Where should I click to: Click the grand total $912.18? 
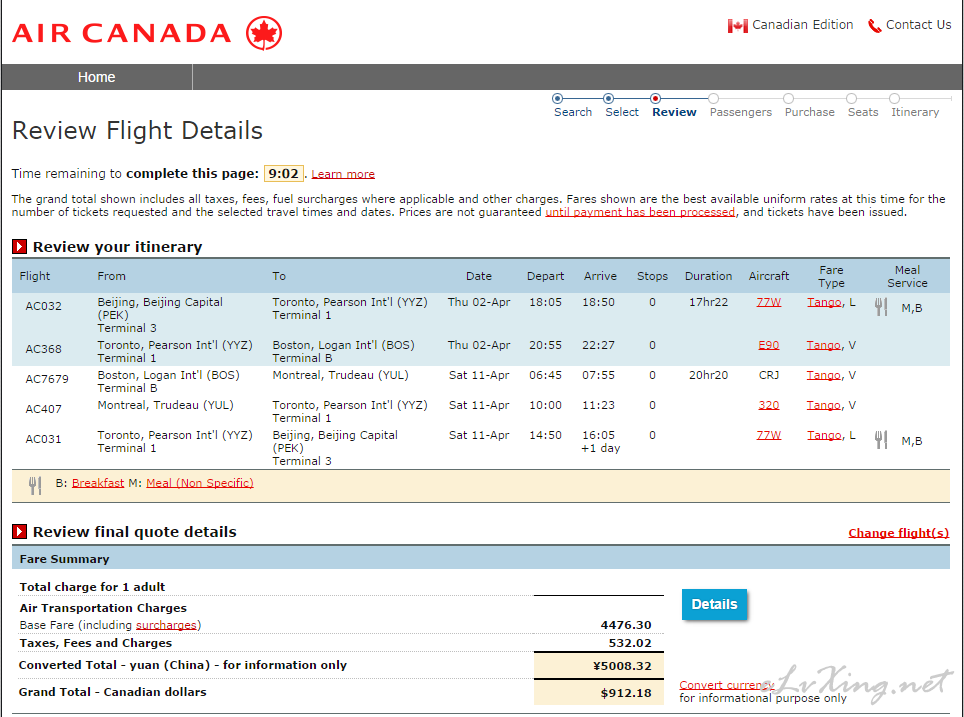(x=626, y=693)
